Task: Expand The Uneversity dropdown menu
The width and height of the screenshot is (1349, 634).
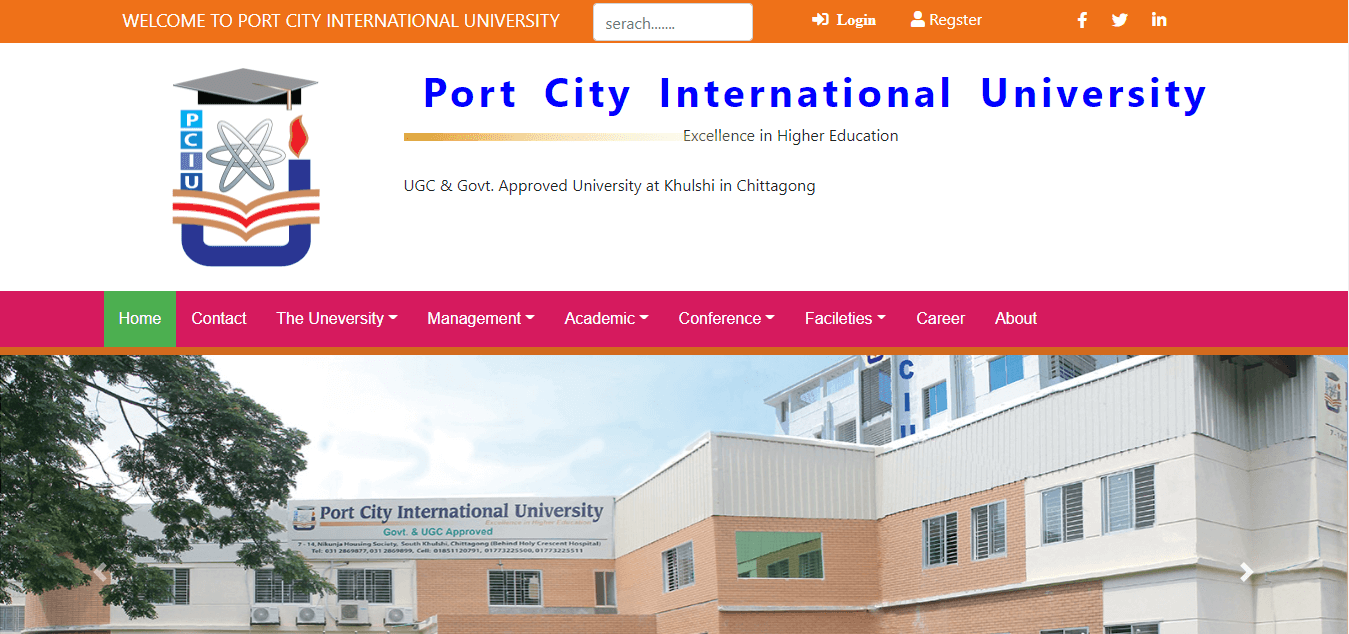Action: pos(336,319)
